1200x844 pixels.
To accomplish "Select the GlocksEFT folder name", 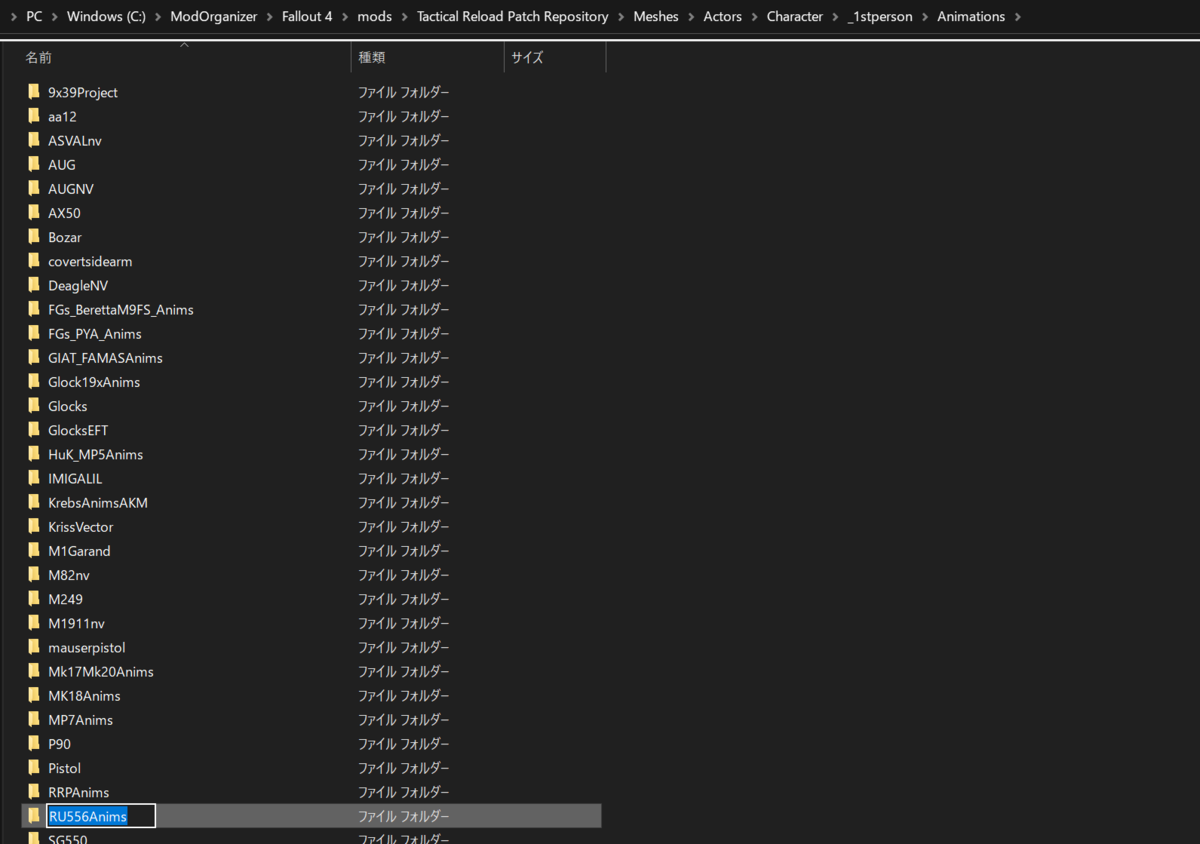I will point(78,430).
